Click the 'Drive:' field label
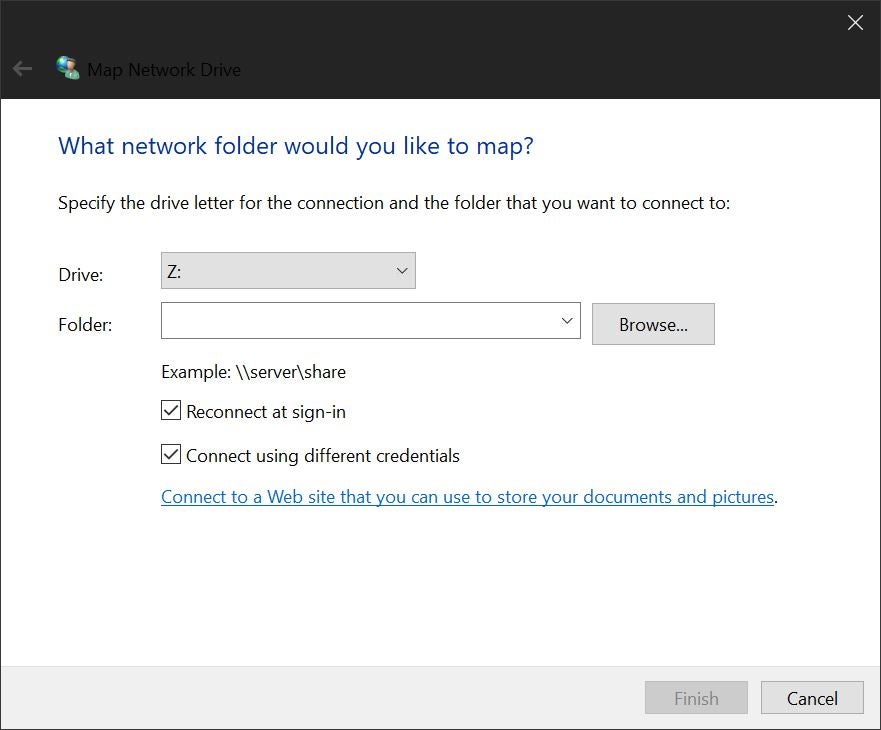Screen dimensions: 881x730 pos(81,274)
